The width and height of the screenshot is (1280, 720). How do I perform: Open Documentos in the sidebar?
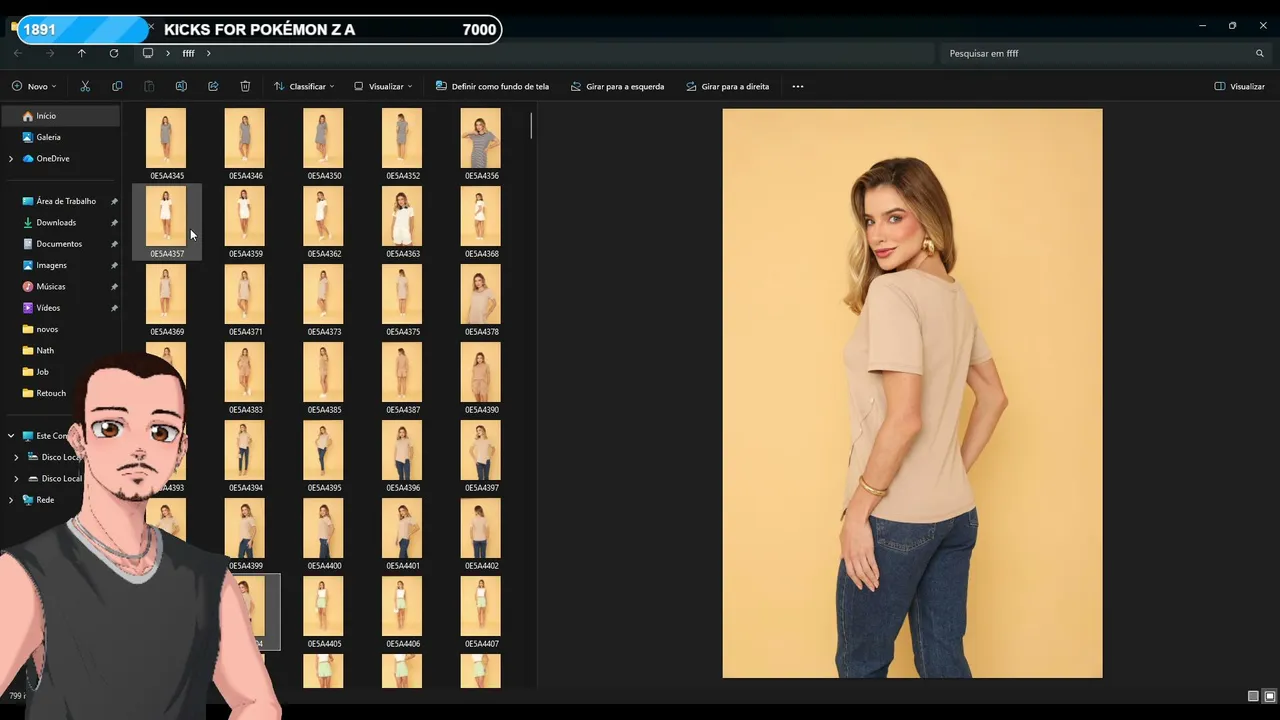(x=60, y=244)
